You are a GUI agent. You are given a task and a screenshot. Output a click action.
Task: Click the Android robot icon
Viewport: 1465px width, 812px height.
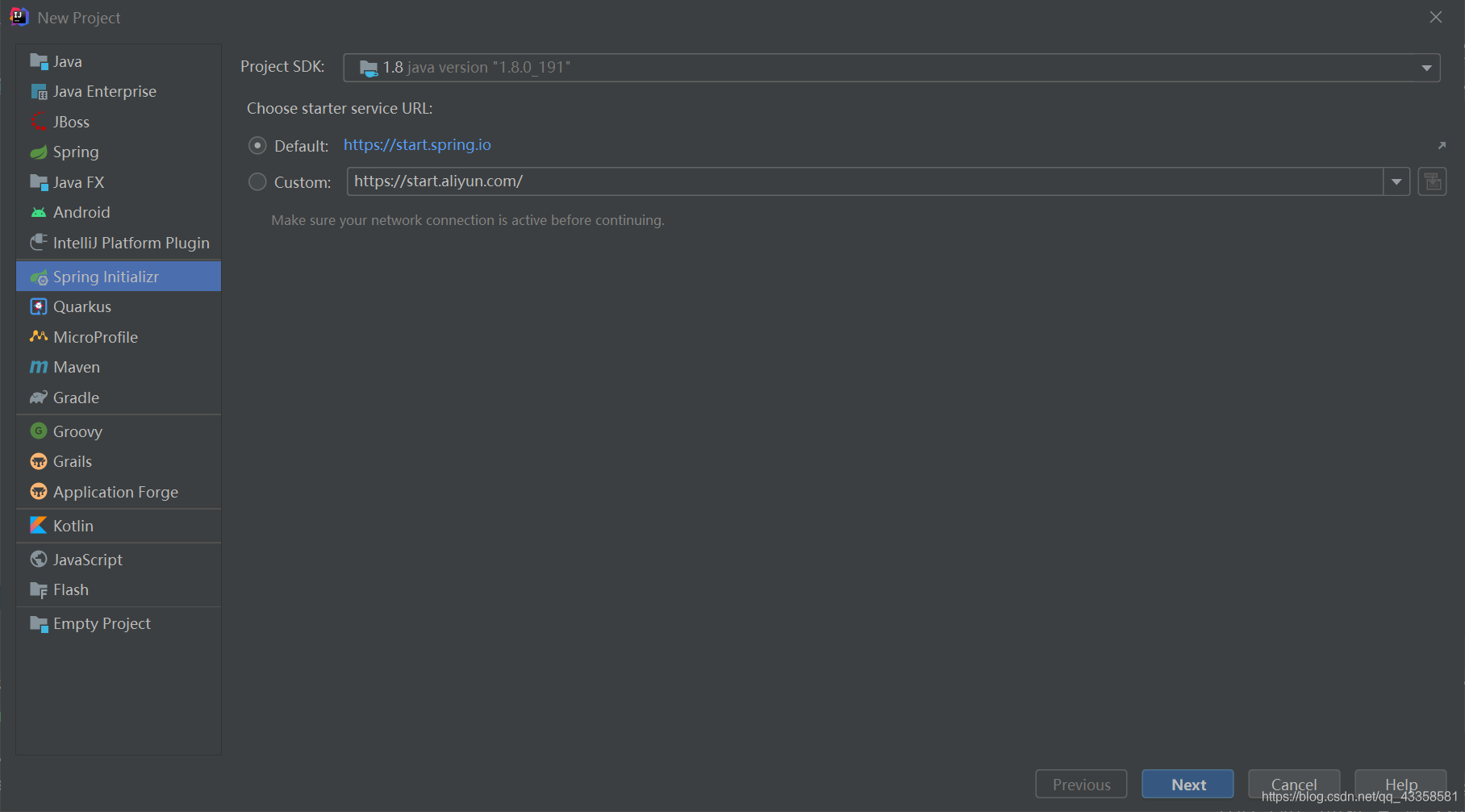point(39,213)
